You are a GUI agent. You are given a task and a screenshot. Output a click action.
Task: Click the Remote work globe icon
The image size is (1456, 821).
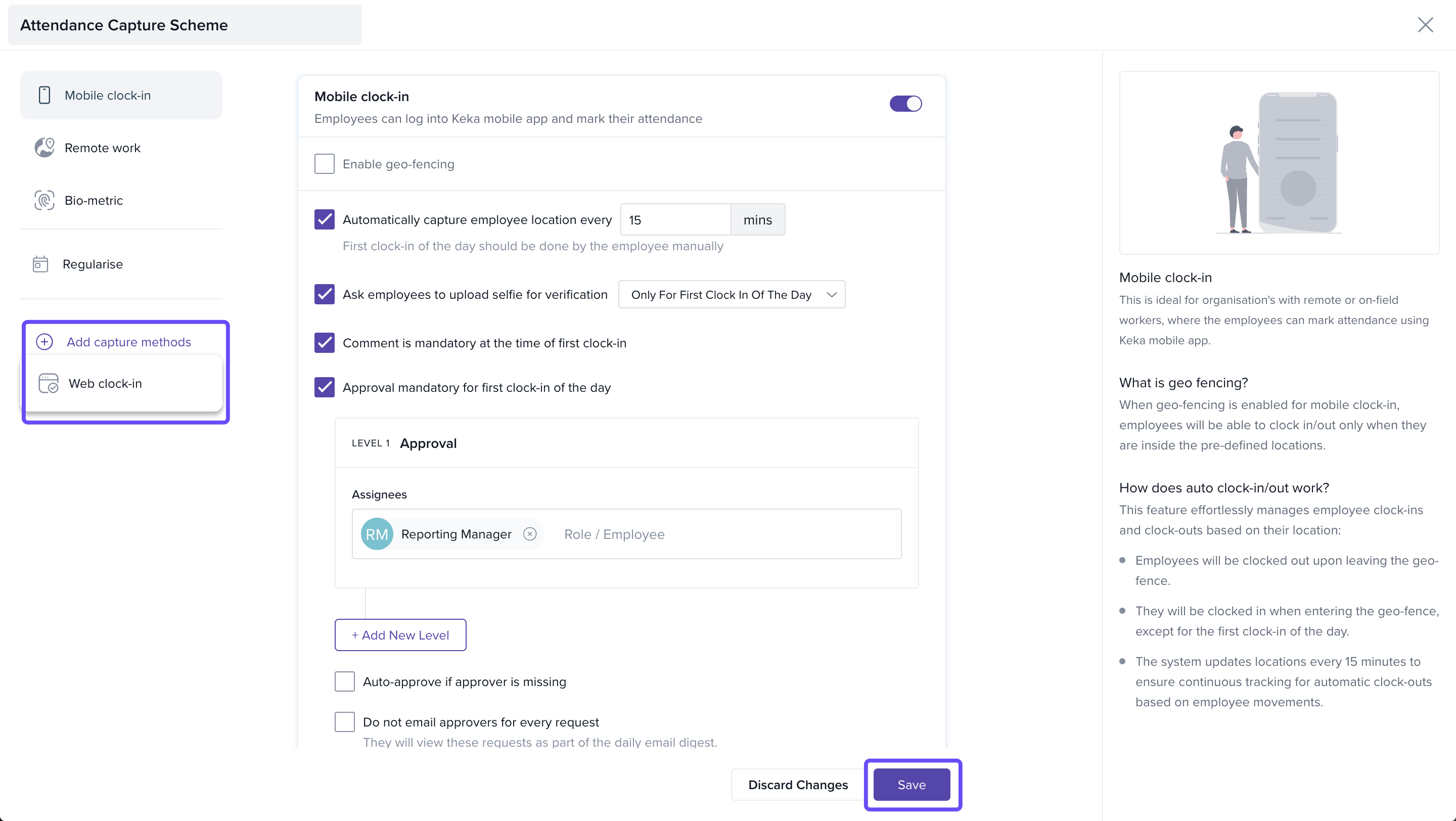point(44,148)
